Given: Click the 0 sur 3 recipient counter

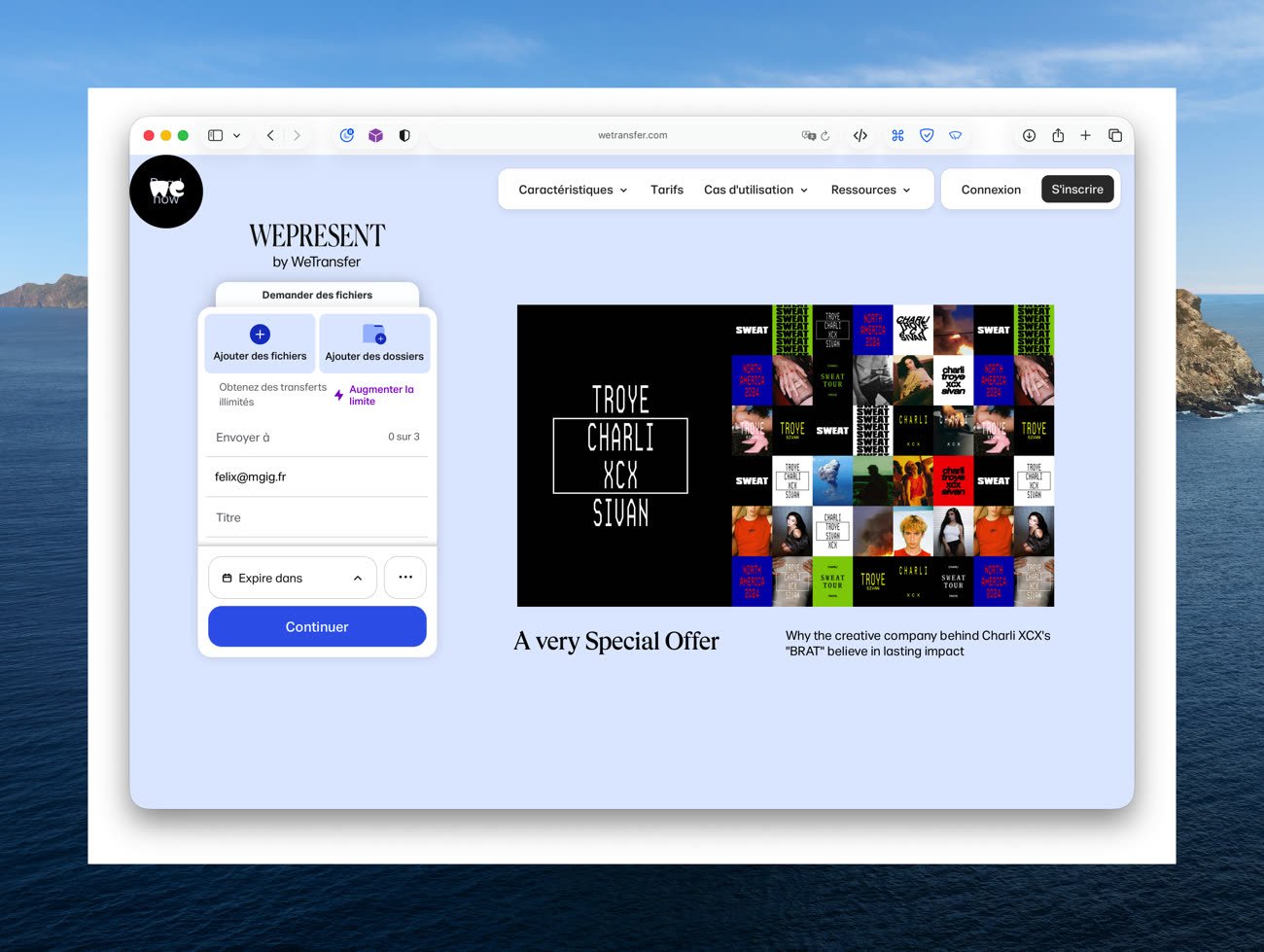Looking at the screenshot, I should click(404, 437).
